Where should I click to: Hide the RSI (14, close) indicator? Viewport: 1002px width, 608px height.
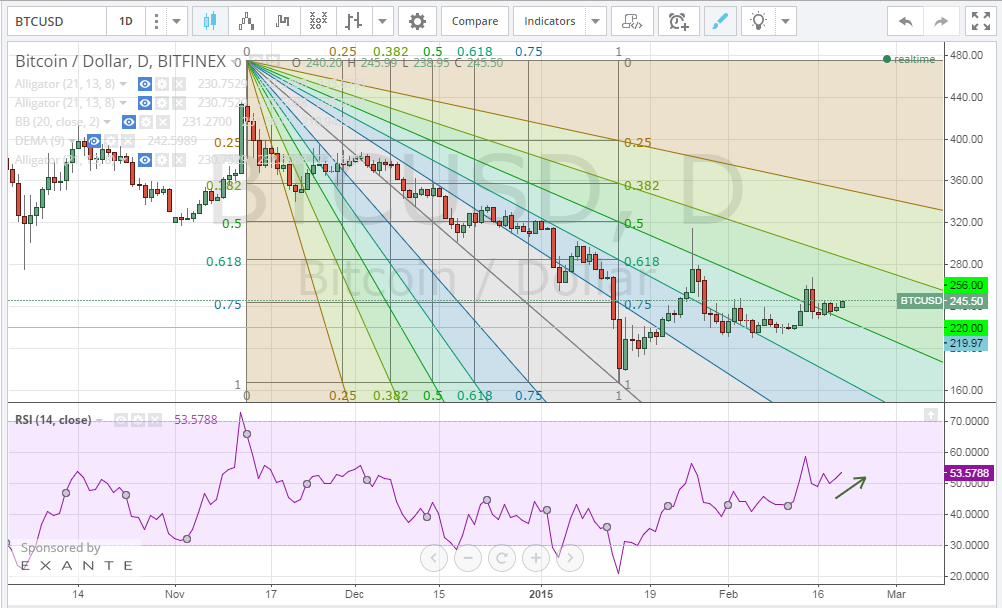(121, 420)
